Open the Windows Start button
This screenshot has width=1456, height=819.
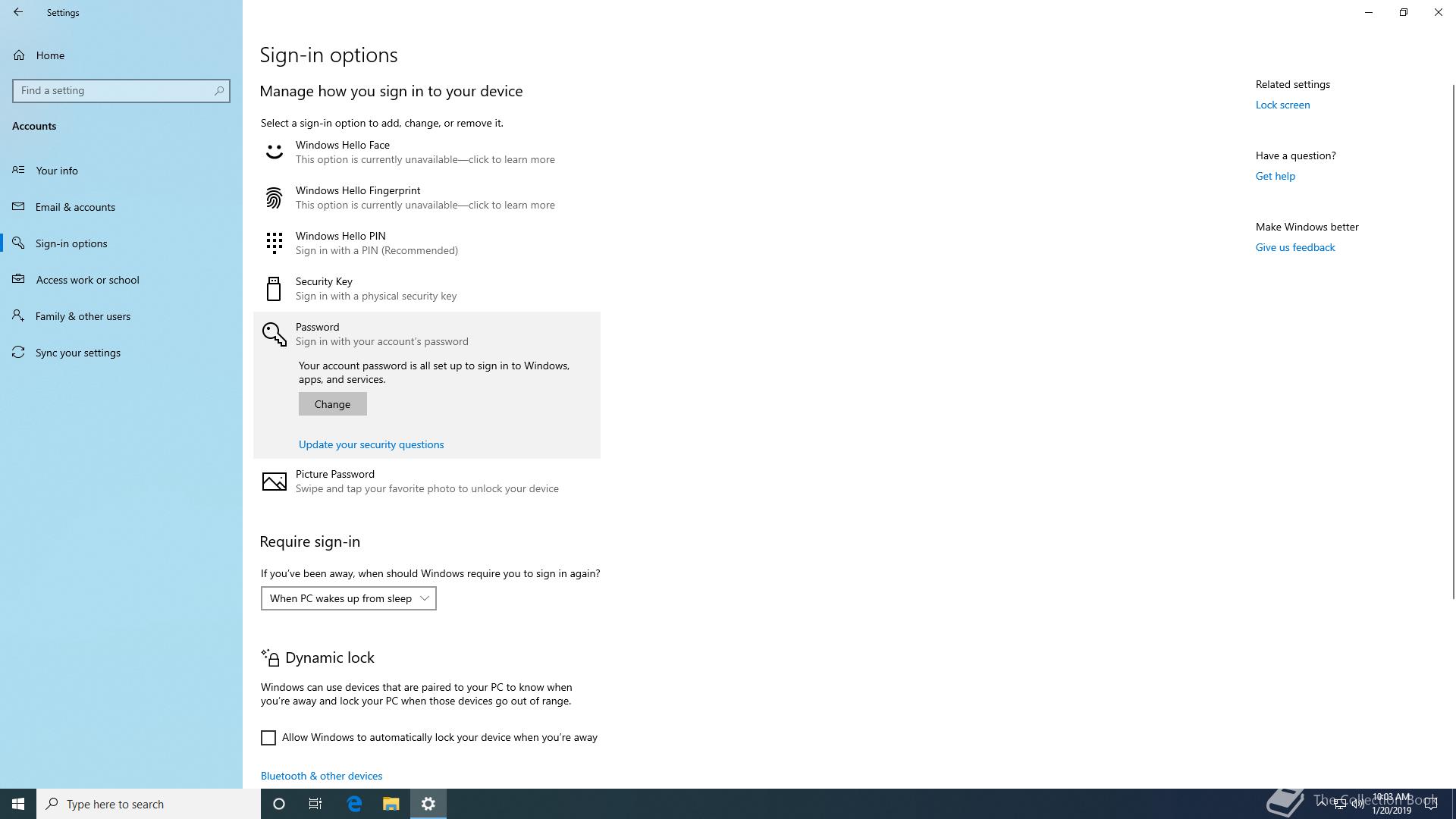pos(18,804)
